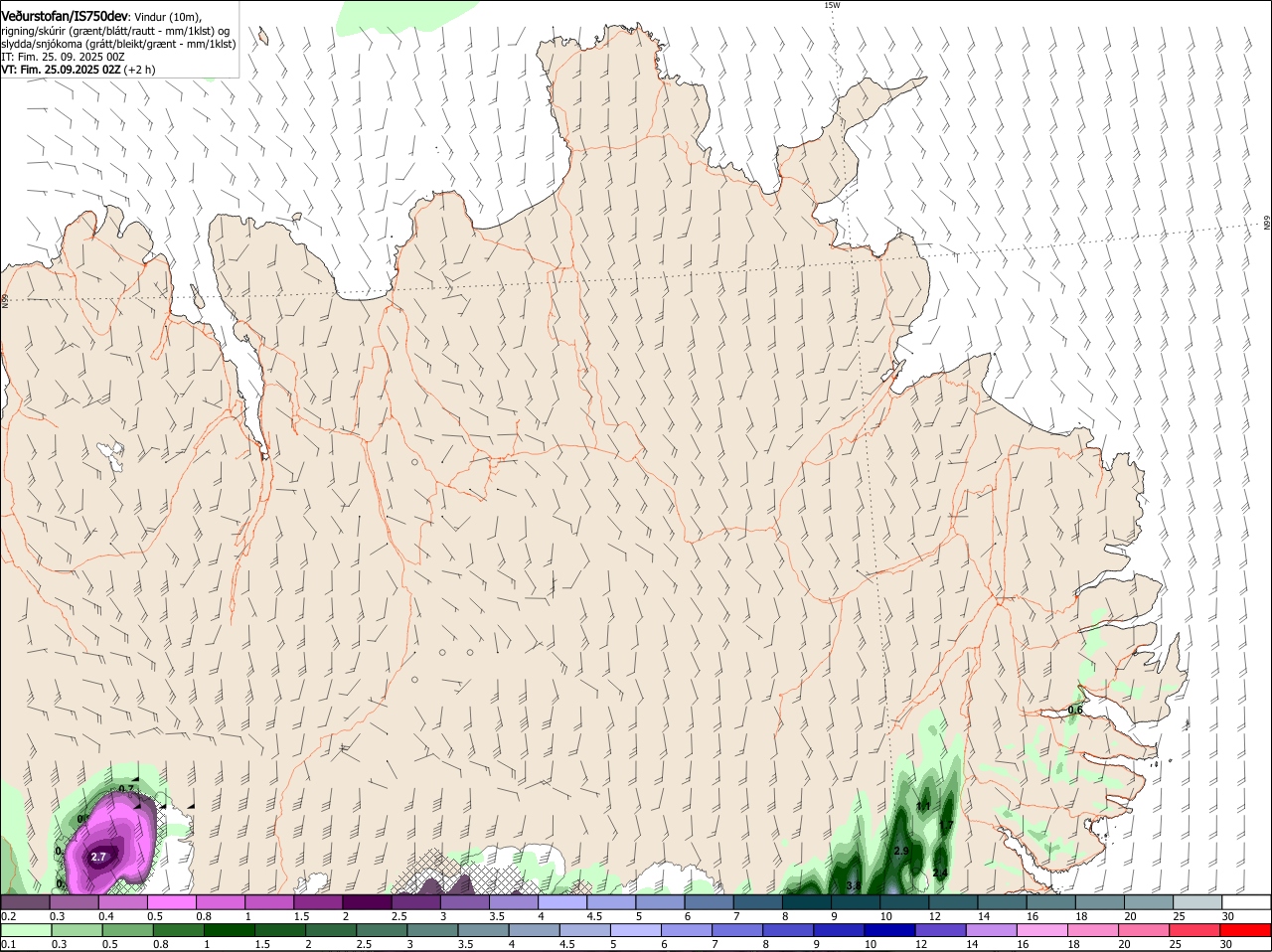
Task: Click the Veðurstofan/IS750dev title text
Action: 65,15
